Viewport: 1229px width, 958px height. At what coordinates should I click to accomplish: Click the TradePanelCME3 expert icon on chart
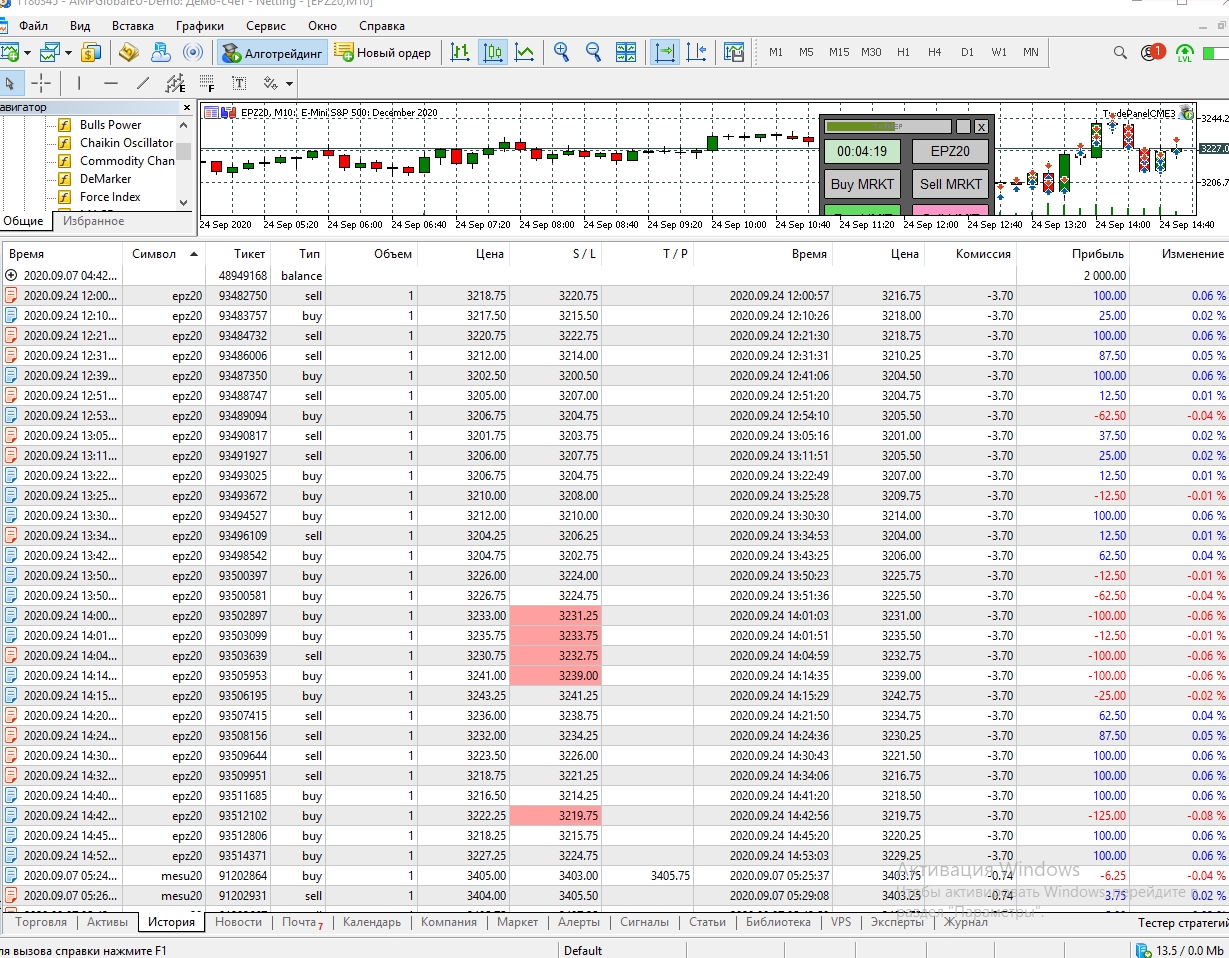coord(1186,113)
